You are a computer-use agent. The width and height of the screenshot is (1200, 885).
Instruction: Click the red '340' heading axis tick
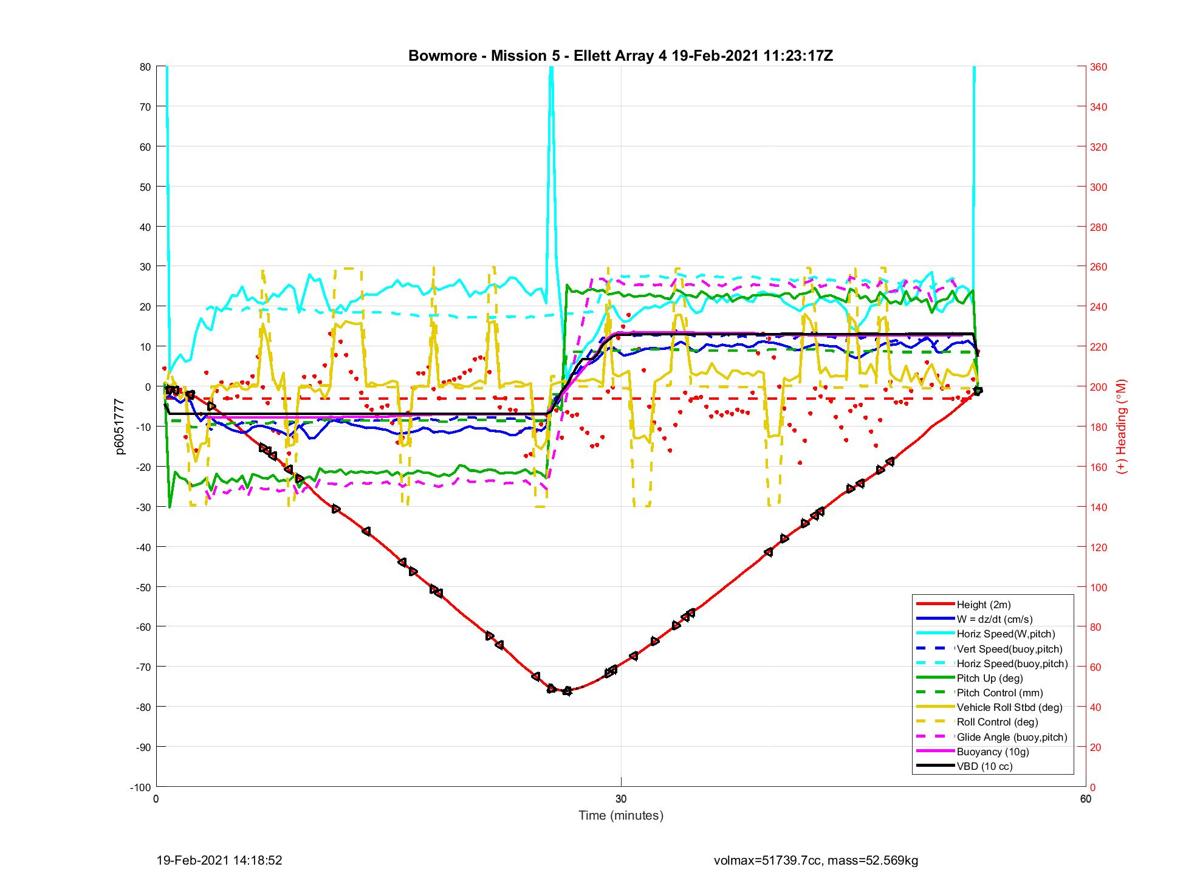[x=1100, y=107]
